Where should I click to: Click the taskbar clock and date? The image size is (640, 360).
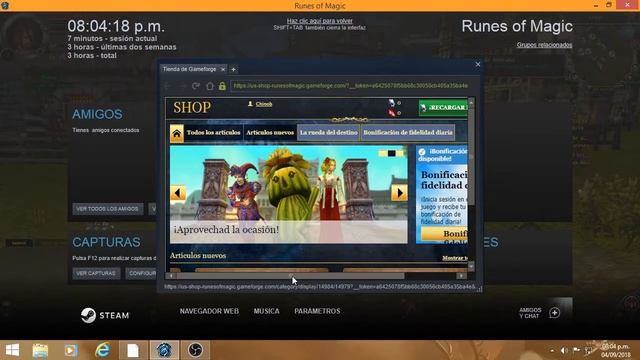(615, 351)
